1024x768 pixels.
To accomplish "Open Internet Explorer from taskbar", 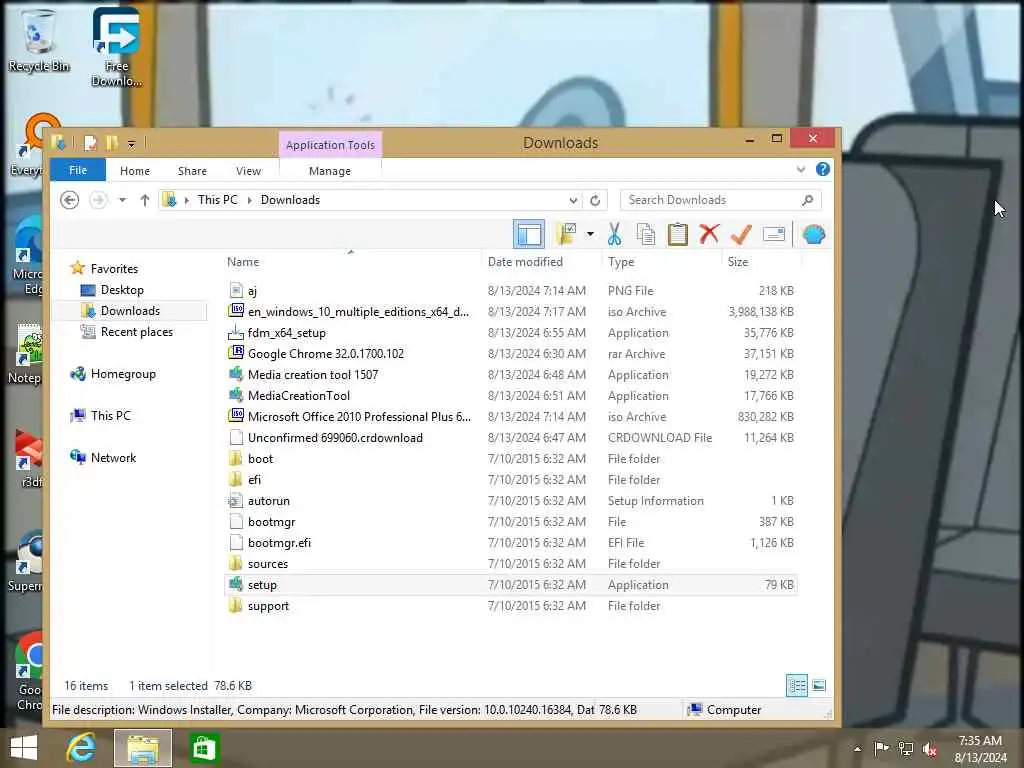I will click(x=81, y=748).
